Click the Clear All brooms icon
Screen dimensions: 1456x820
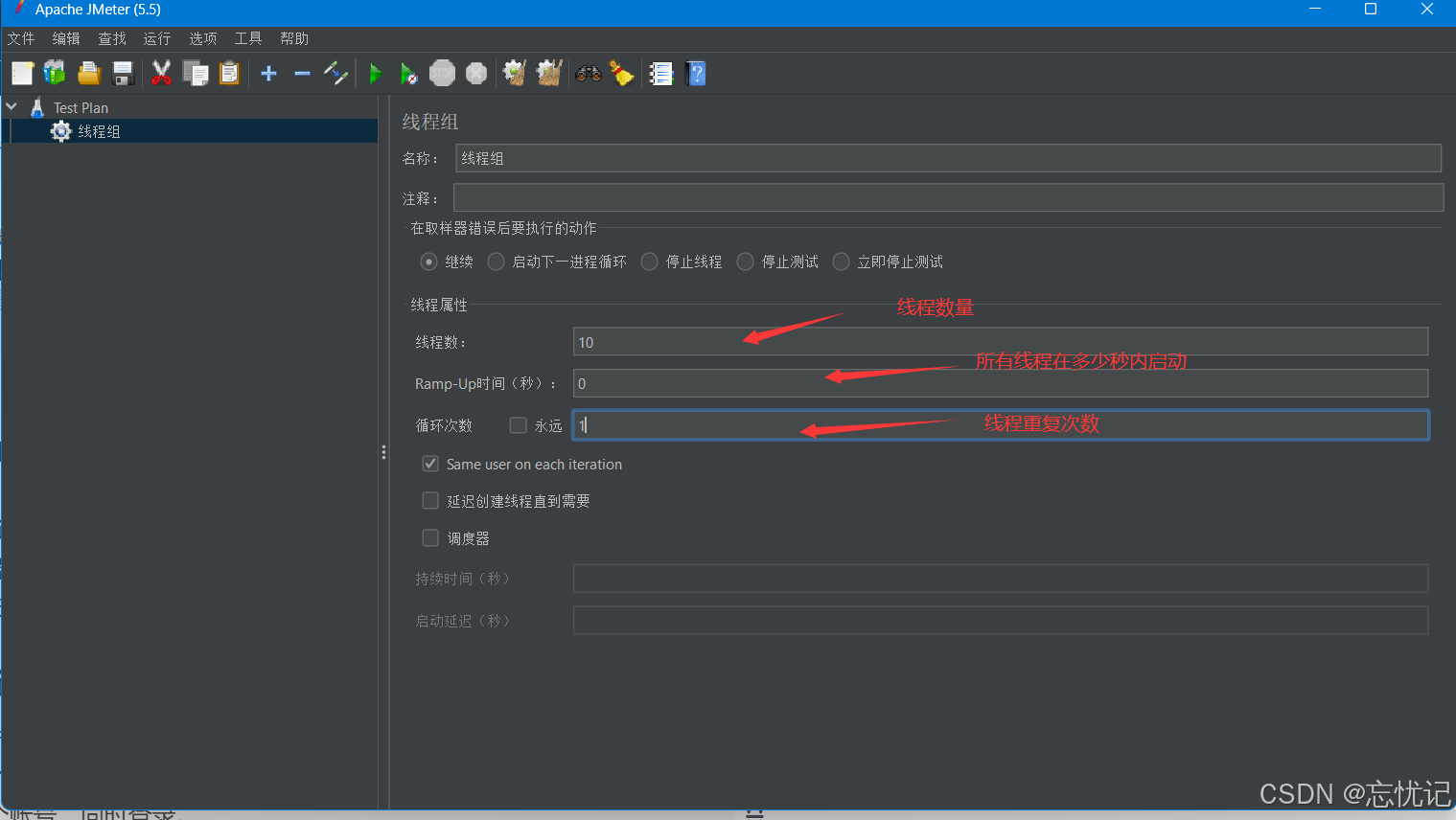(x=549, y=73)
